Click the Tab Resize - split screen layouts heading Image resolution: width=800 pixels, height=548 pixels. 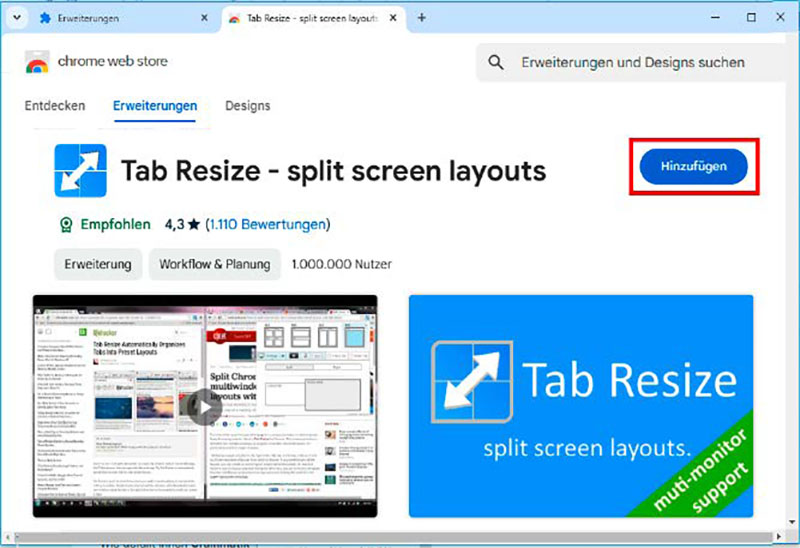pos(334,170)
